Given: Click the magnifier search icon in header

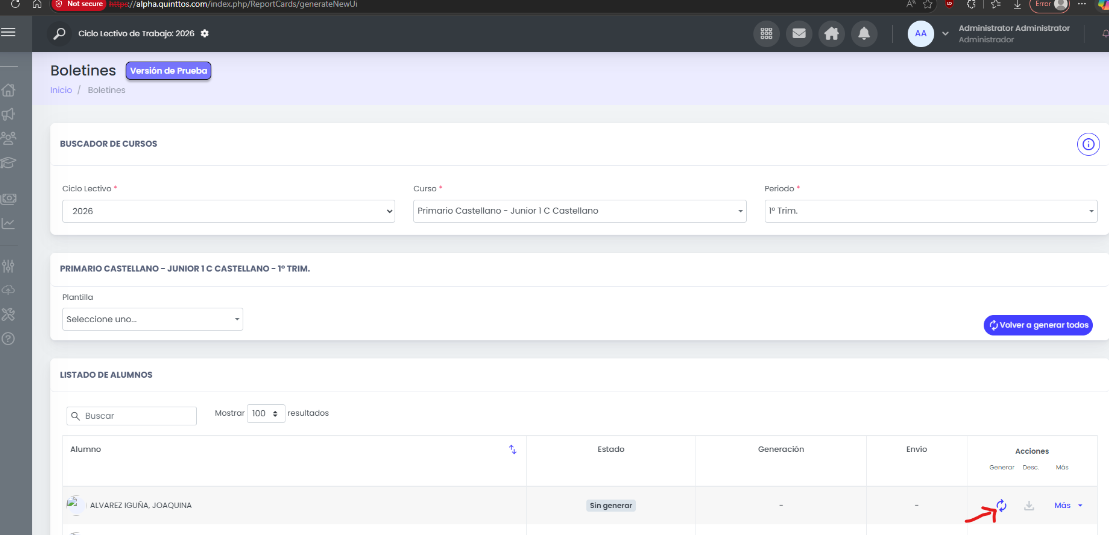Looking at the screenshot, I should coord(59,33).
